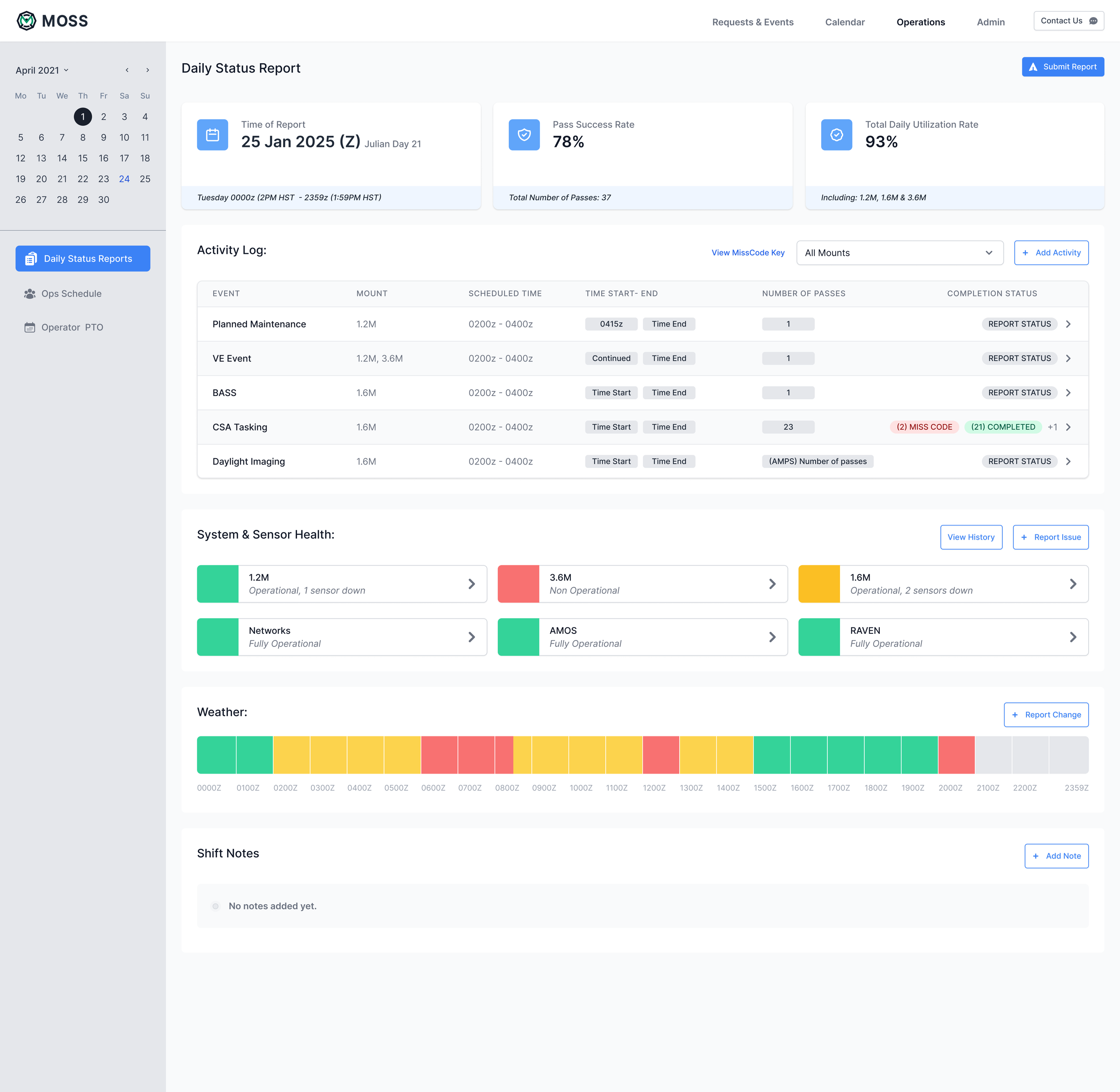The height and width of the screenshot is (1092, 1120).
Task: Expand the 3.6M Non Operational card
Action: pos(772,584)
